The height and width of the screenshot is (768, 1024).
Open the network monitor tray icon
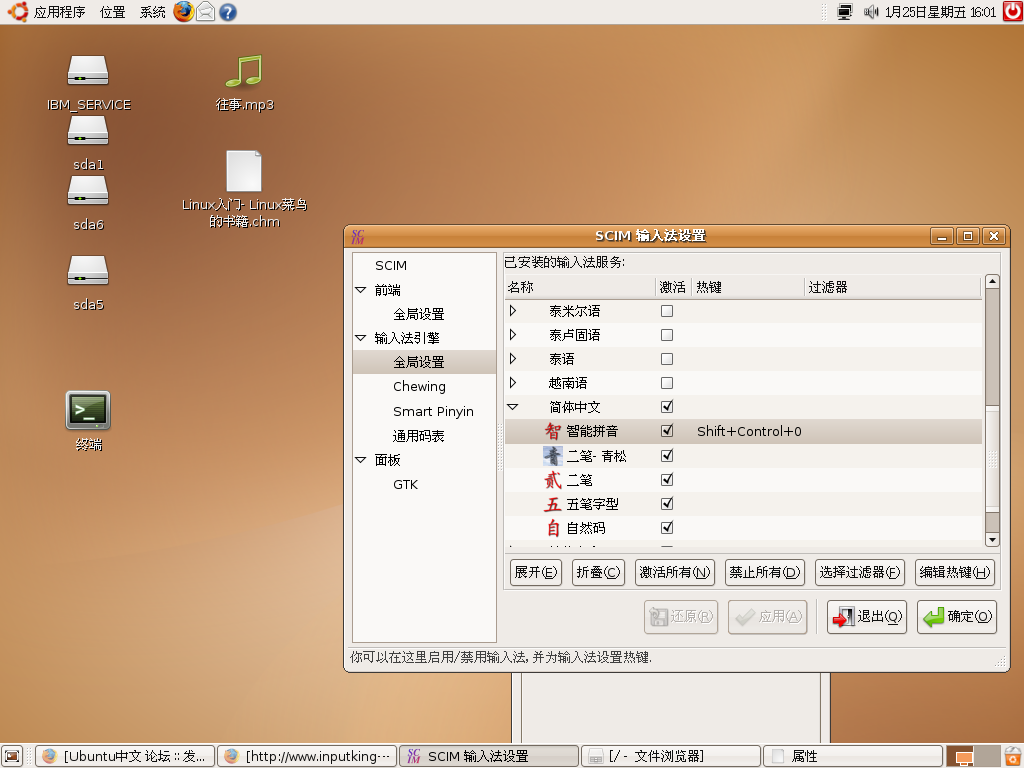pyautogui.click(x=845, y=12)
